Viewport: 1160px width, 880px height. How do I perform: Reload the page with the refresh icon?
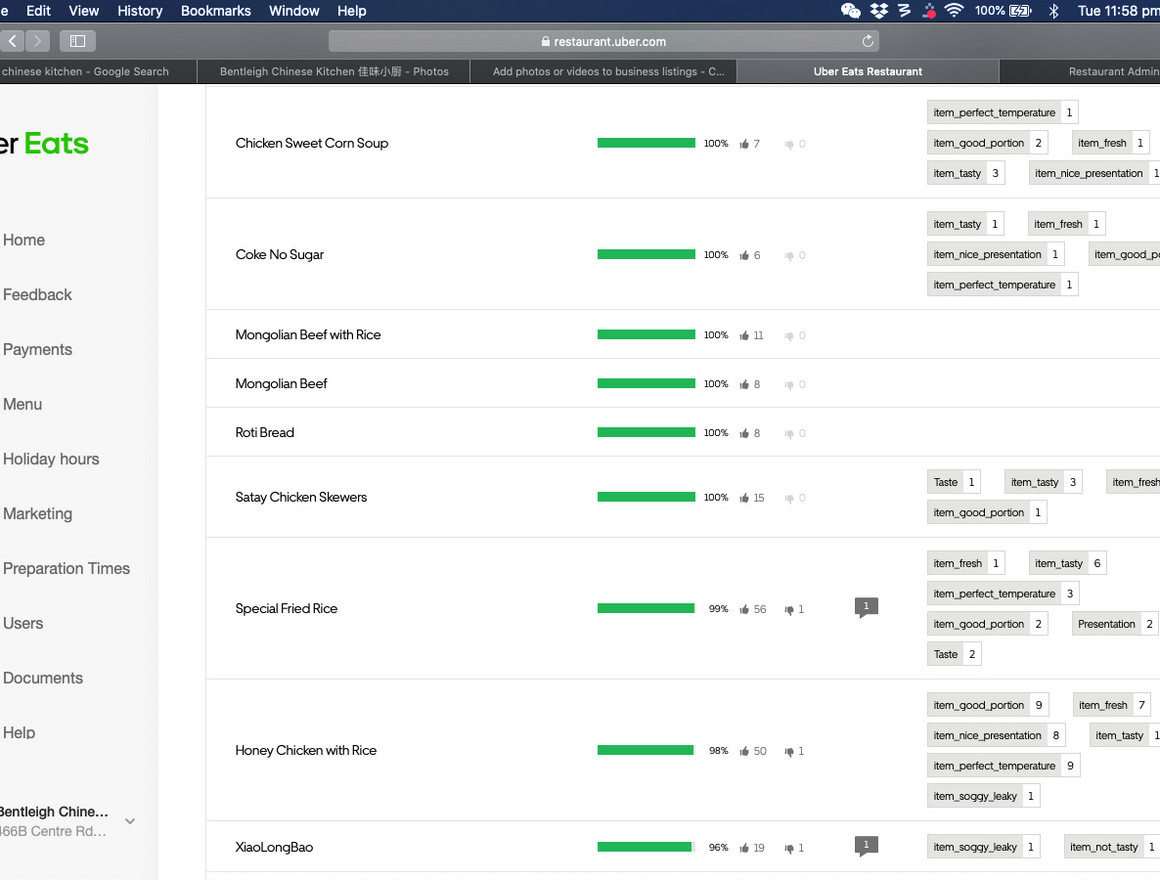pos(867,41)
